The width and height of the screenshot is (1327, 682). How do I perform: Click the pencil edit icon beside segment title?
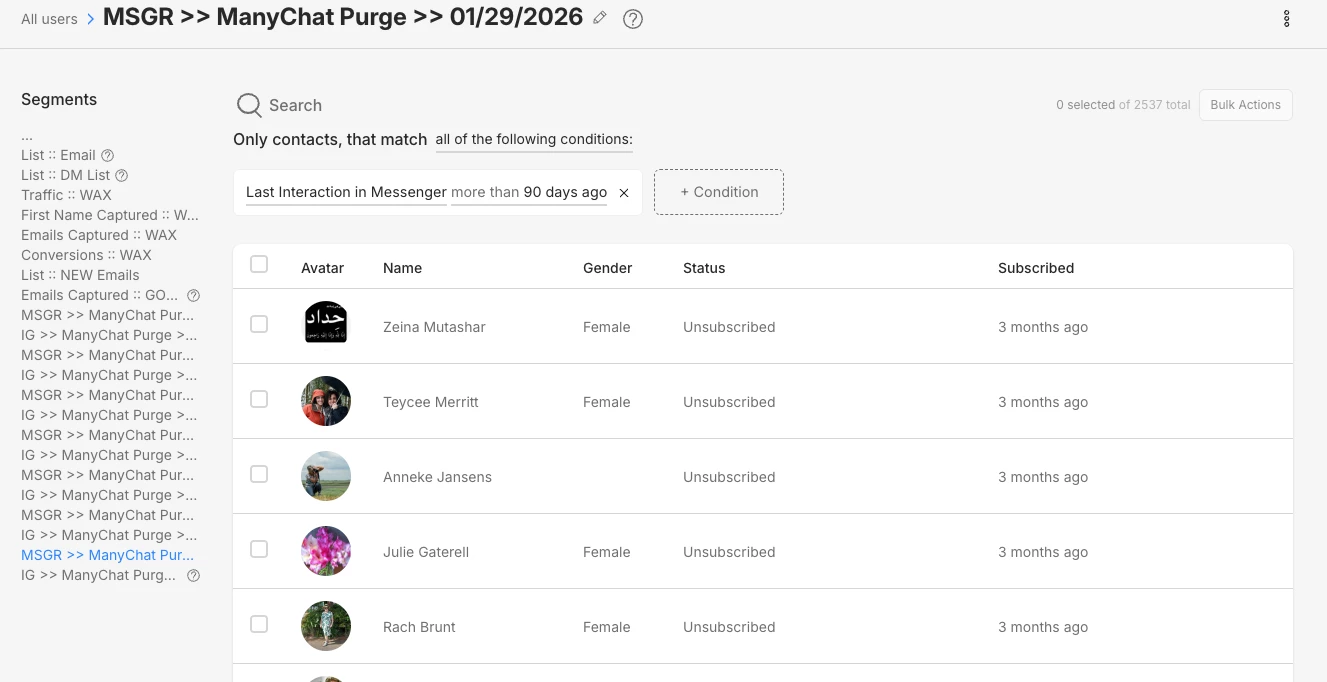coord(600,18)
